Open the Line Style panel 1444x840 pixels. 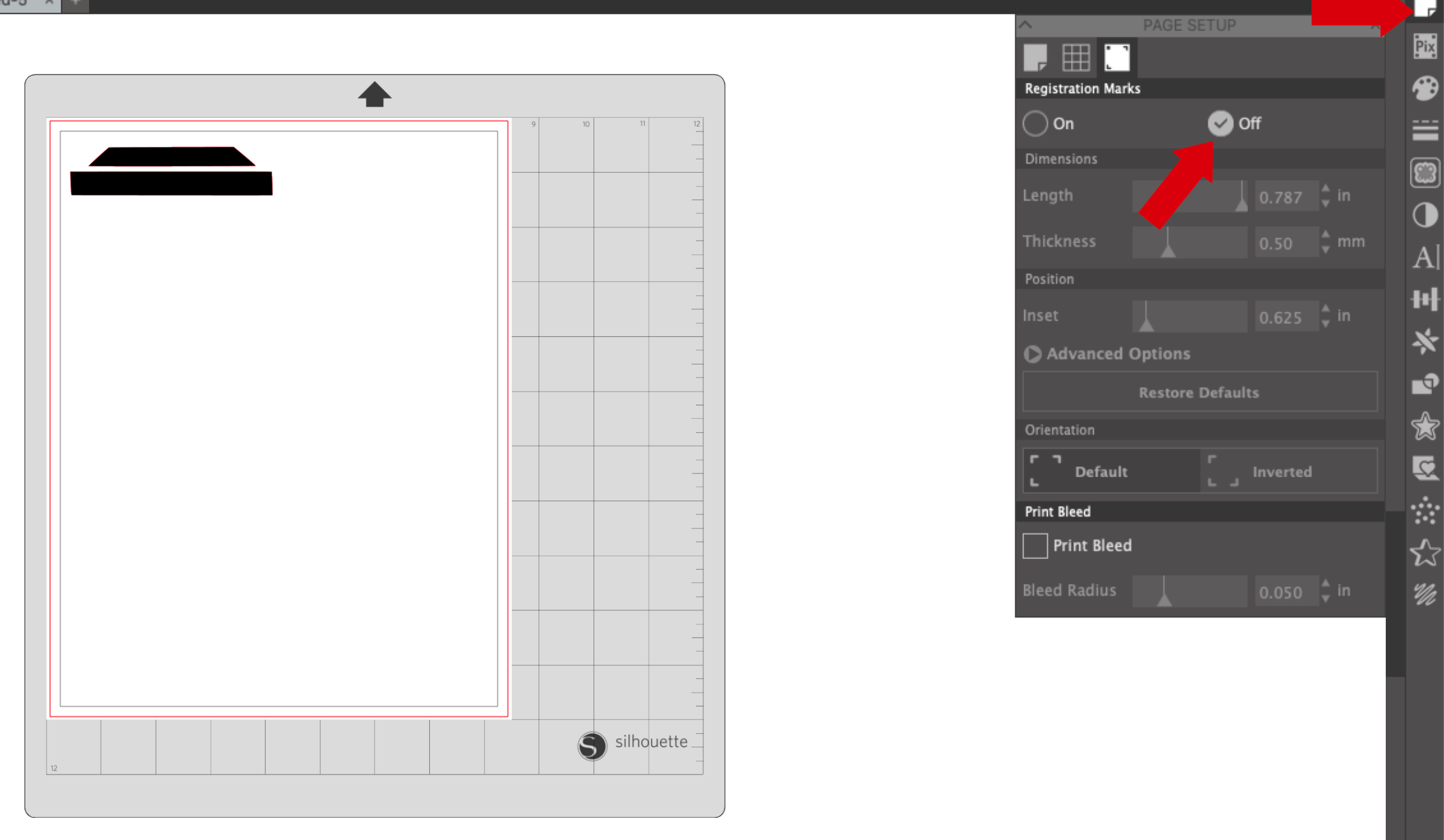tap(1425, 129)
